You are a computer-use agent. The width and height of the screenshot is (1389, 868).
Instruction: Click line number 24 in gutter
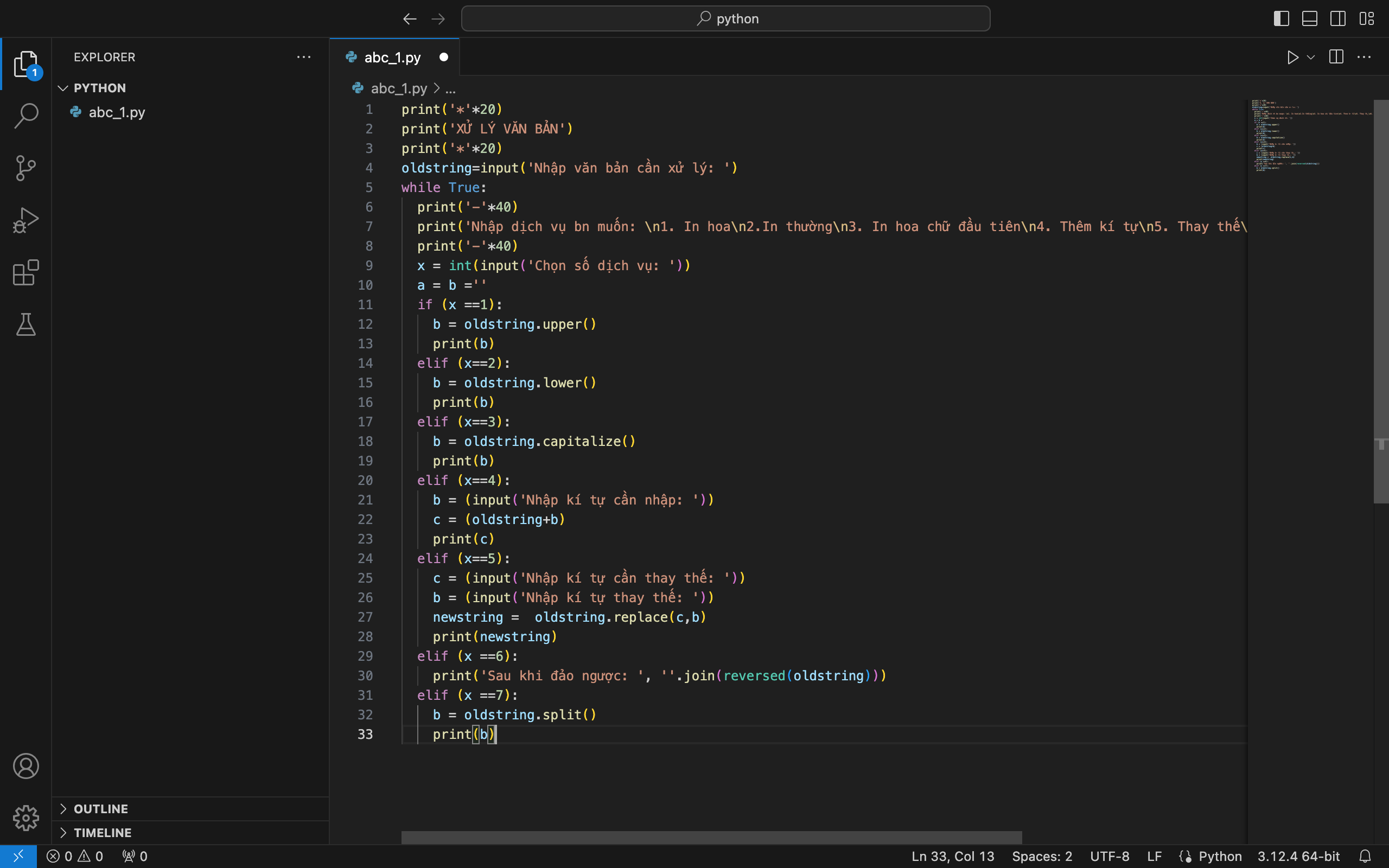(x=365, y=559)
